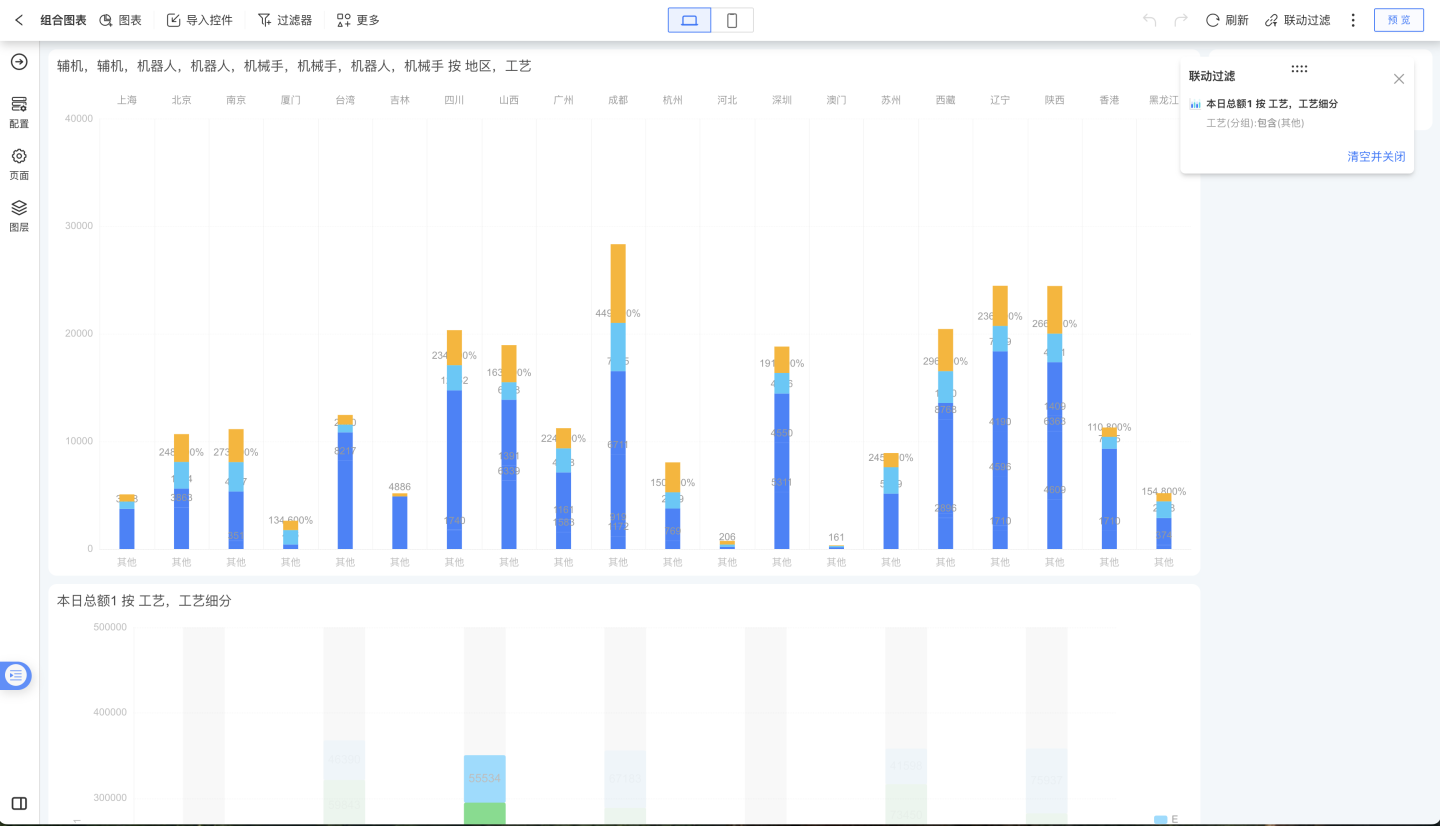1440x826 pixels.
Task: Click 导入控件 import control
Action: pos(199,20)
